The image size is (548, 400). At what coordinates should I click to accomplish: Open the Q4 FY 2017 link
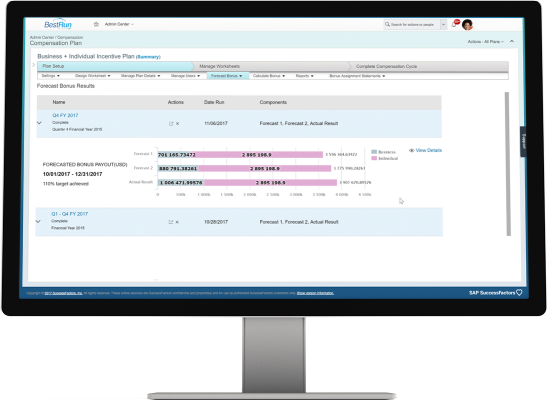[x=65, y=115]
